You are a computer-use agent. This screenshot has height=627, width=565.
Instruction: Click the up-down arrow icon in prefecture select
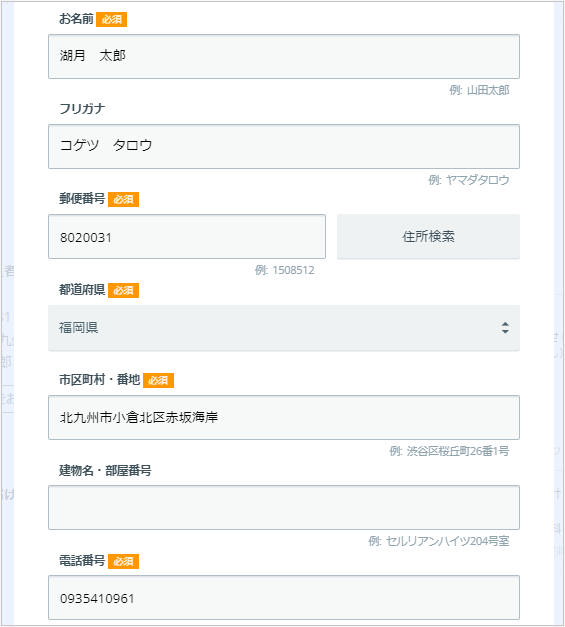[x=505, y=328]
